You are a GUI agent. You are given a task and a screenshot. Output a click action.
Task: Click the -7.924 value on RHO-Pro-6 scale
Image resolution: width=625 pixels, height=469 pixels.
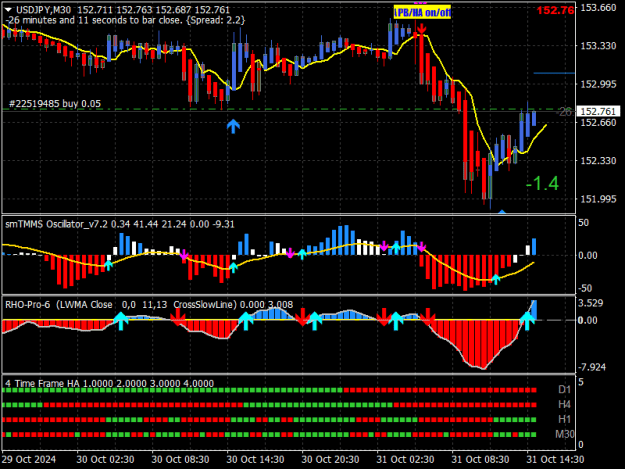pos(592,367)
